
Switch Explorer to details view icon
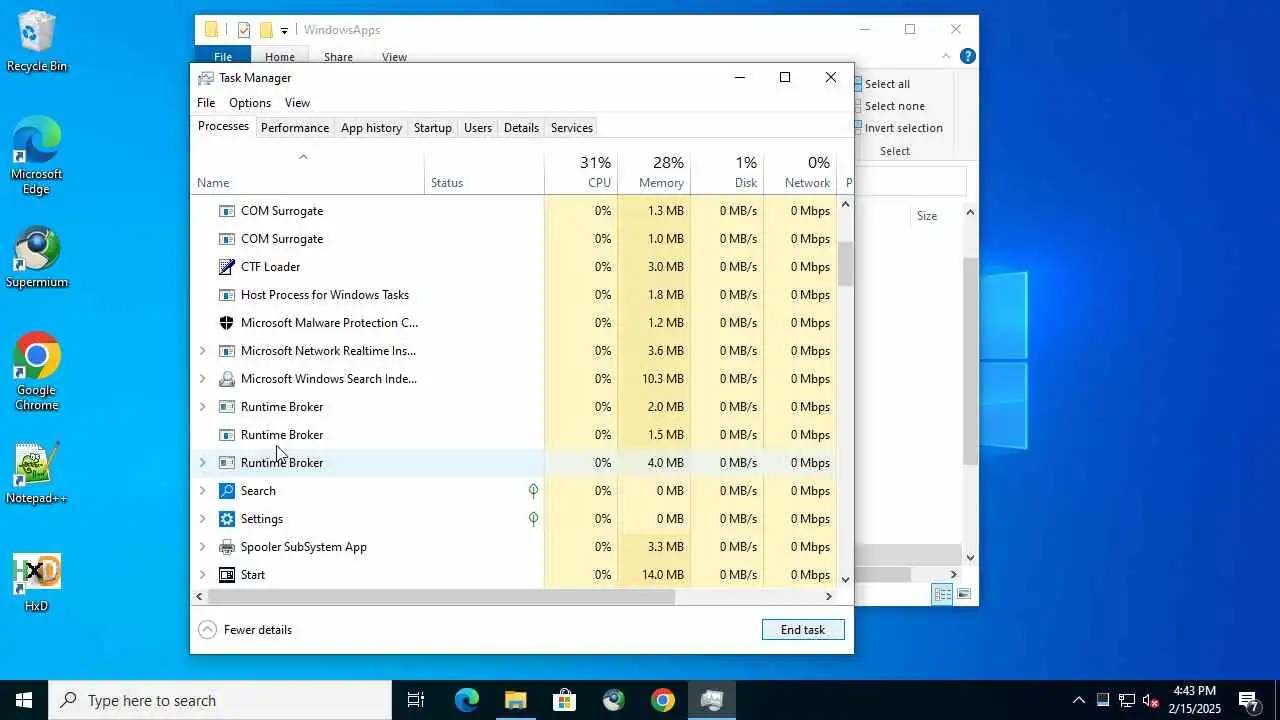tap(943, 594)
